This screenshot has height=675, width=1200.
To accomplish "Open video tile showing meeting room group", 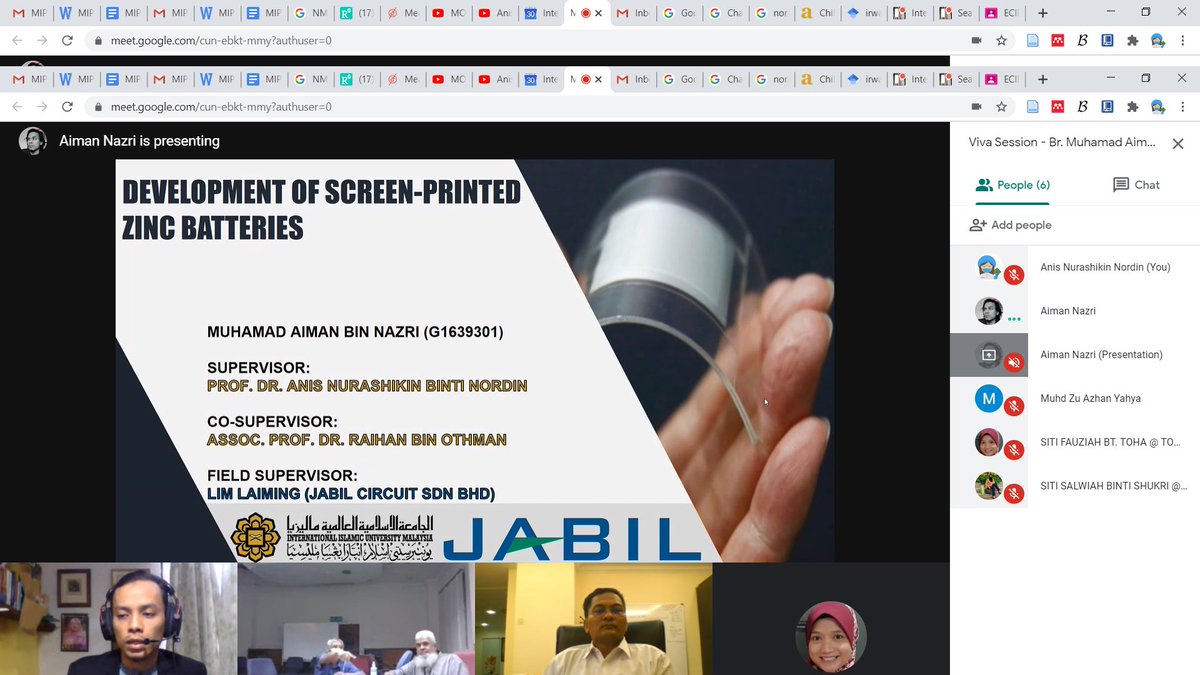I will (x=356, y=618).
